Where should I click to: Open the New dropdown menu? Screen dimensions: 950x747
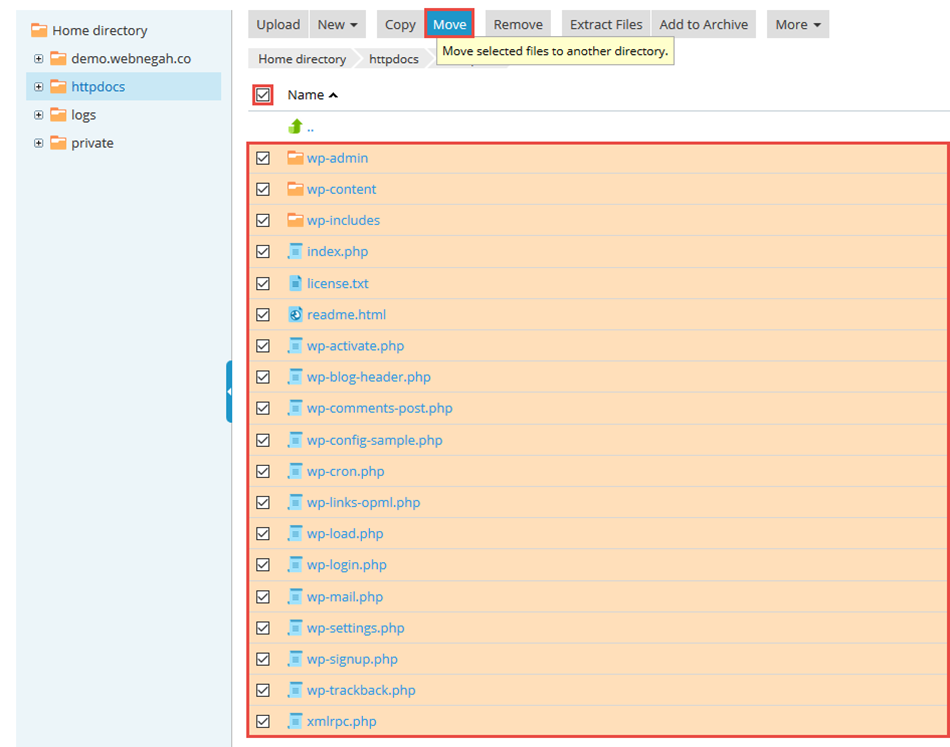pyautogui.click(x=338, y=25)
